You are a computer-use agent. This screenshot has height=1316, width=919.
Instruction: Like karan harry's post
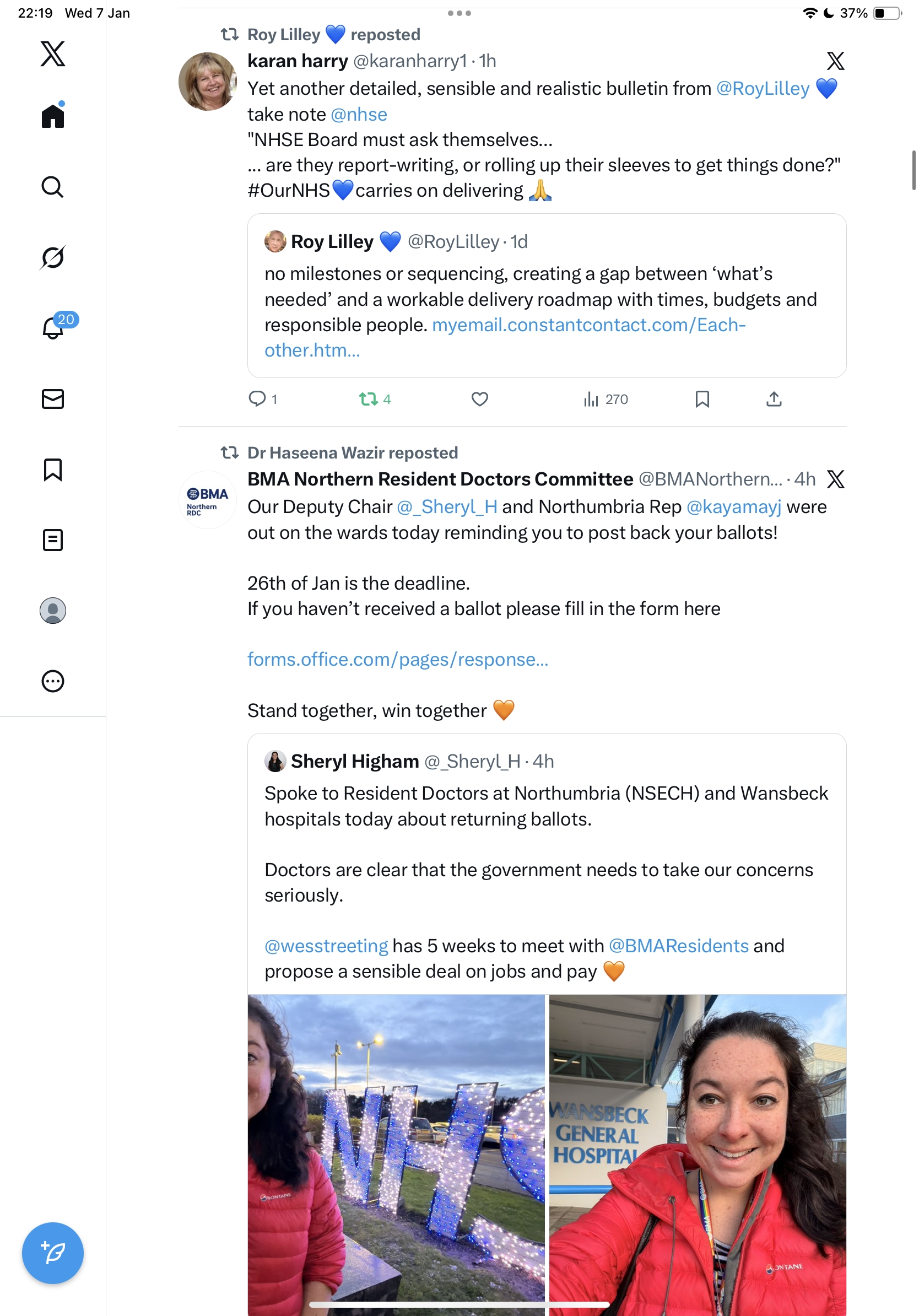(479, 399)
